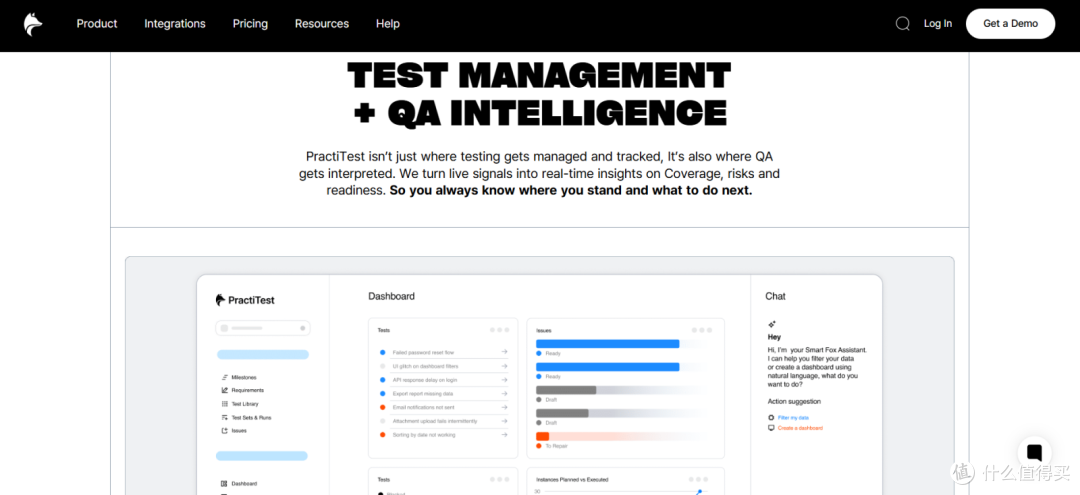Click the Sorting by date not working text
Image resolution: width=1080 pixels, height=495 pixels.
(424, 435)
